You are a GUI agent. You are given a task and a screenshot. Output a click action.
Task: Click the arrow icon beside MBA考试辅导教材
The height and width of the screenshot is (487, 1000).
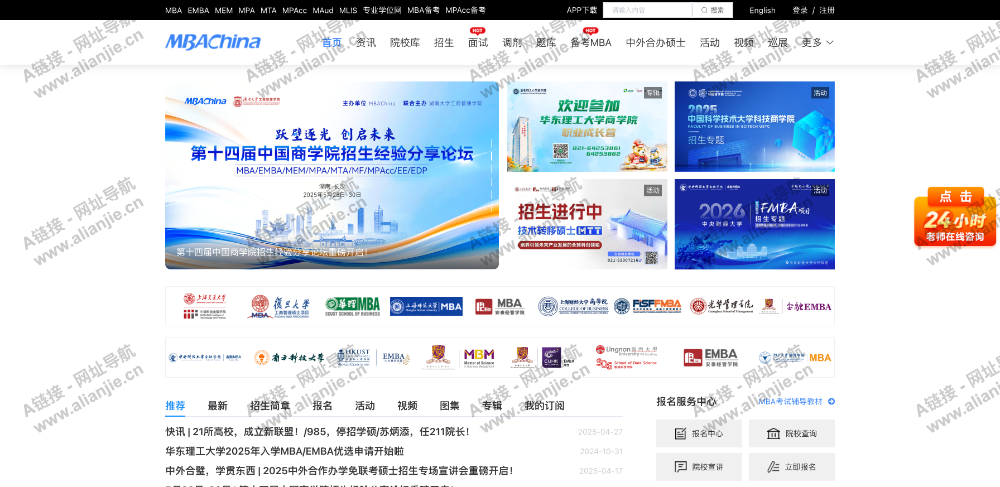(831, 402)
